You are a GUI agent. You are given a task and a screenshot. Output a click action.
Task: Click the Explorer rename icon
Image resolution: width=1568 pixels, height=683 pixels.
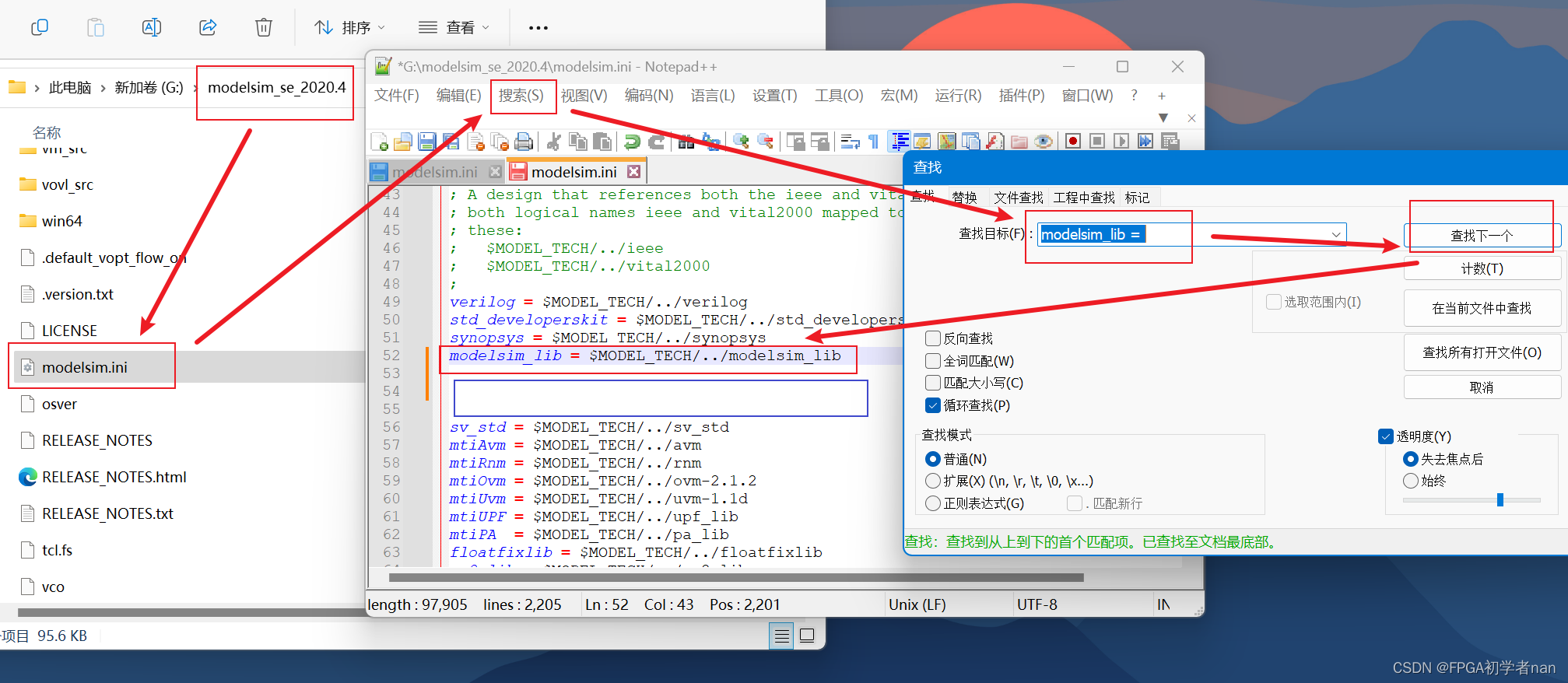tap(152, 27)
